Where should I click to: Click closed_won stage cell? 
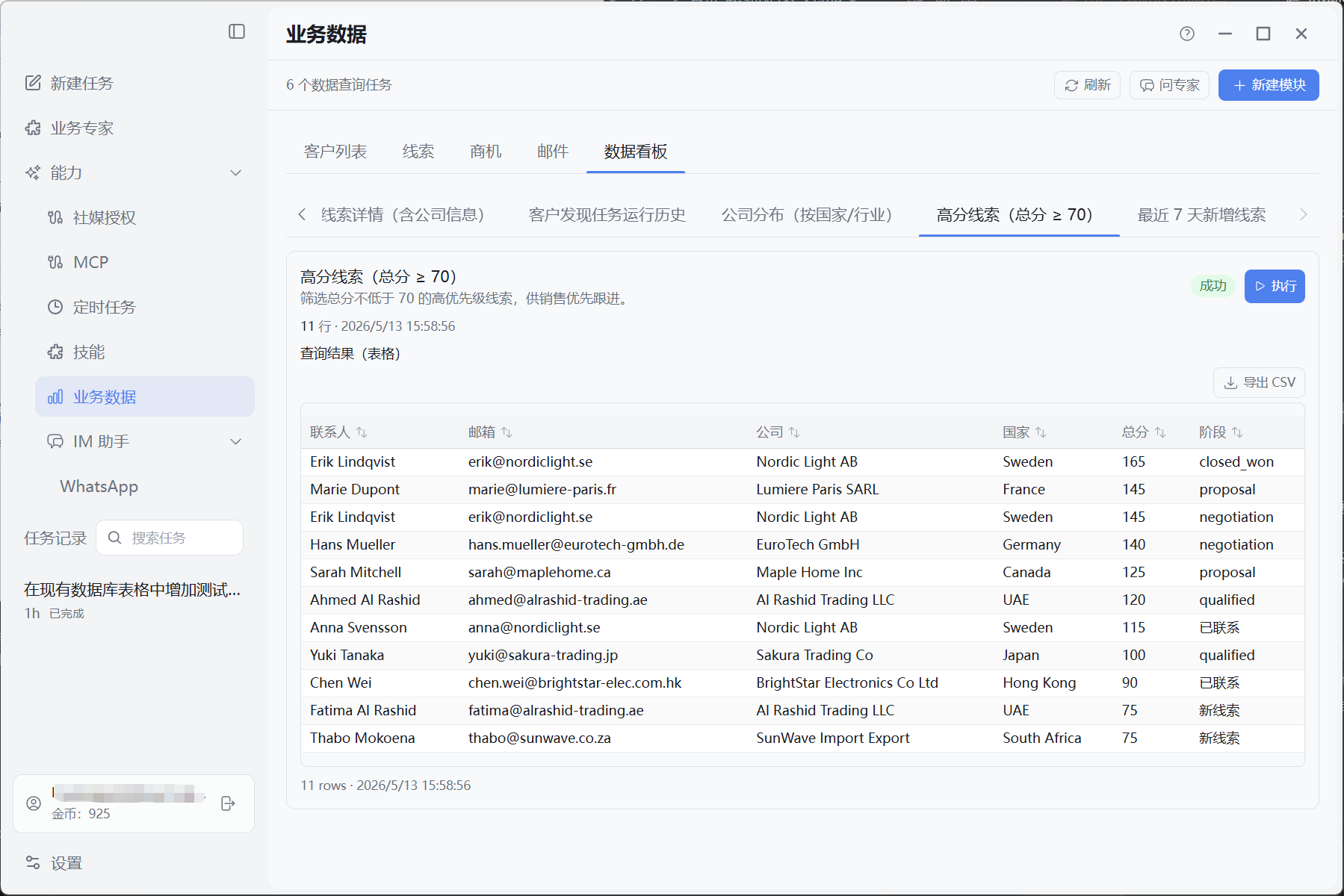[x=1236, y=461]
